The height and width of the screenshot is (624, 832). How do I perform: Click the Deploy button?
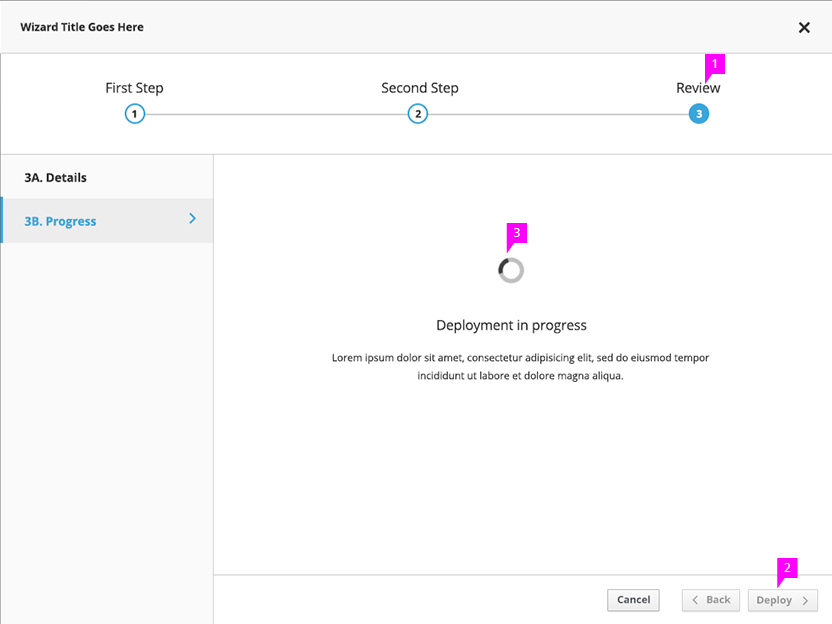(783, 600)
